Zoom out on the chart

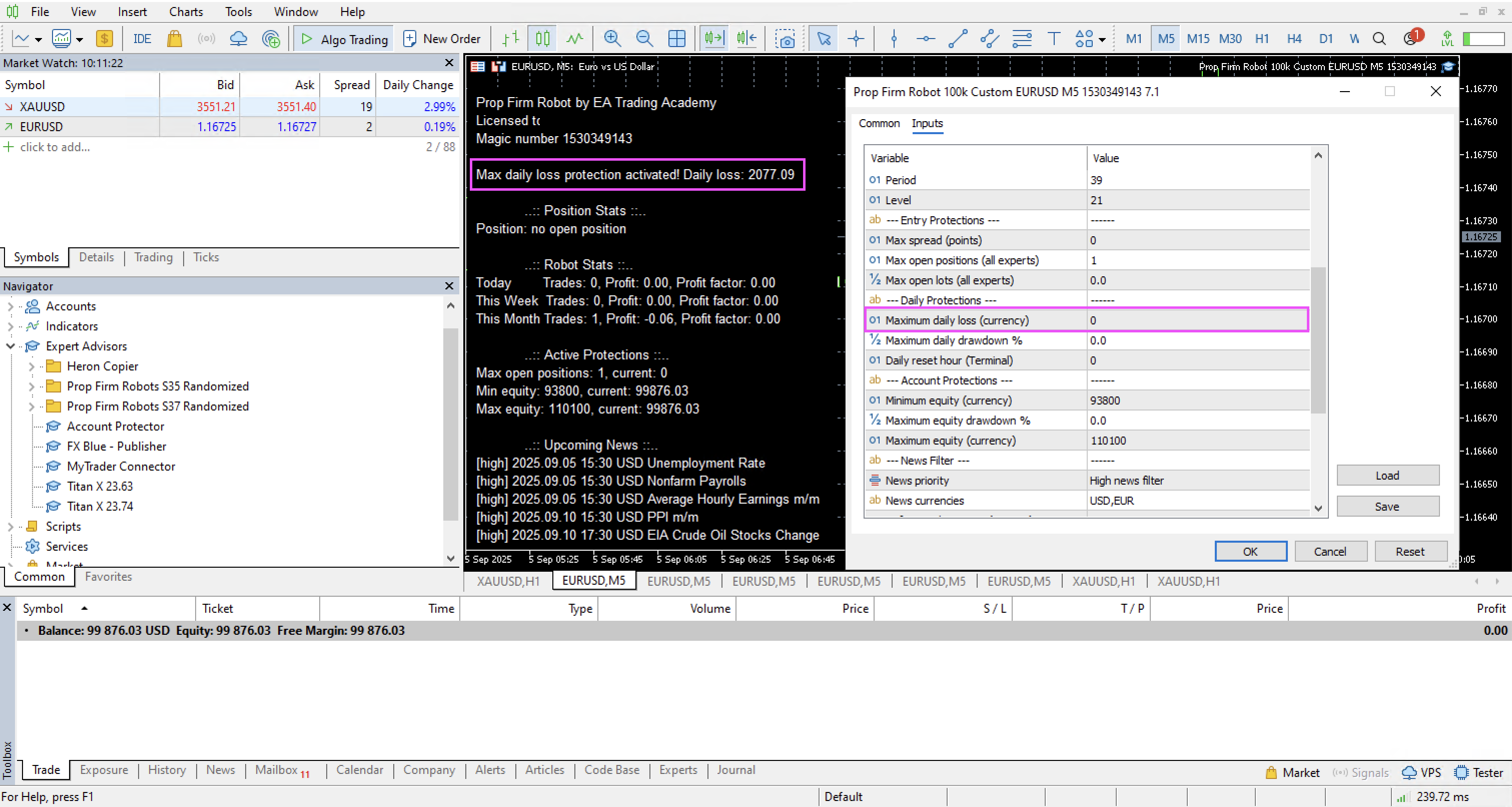pos(644,39)
